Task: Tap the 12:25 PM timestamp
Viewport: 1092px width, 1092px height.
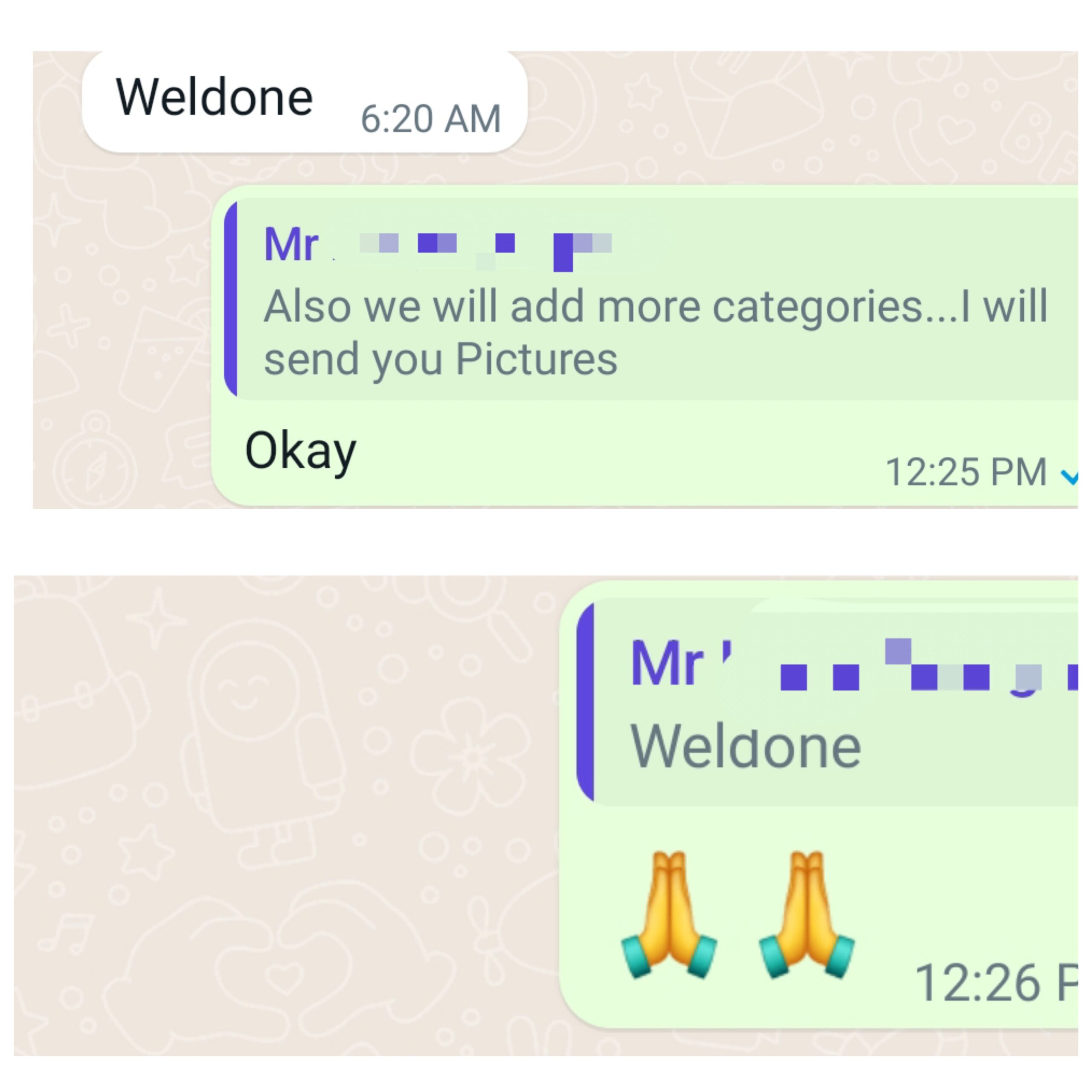Action: pos(966,472)
